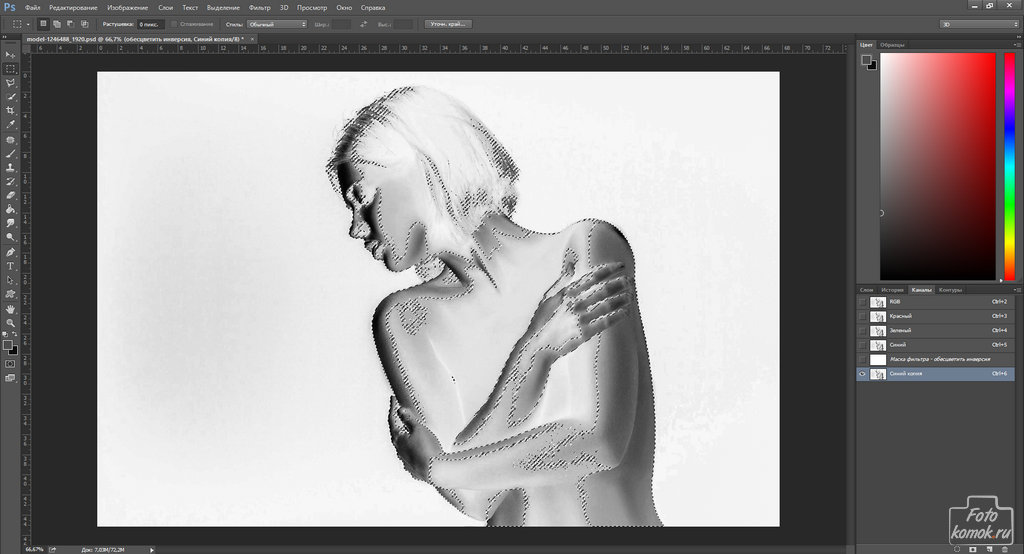Click the Уточн. край button

(448, 24)
